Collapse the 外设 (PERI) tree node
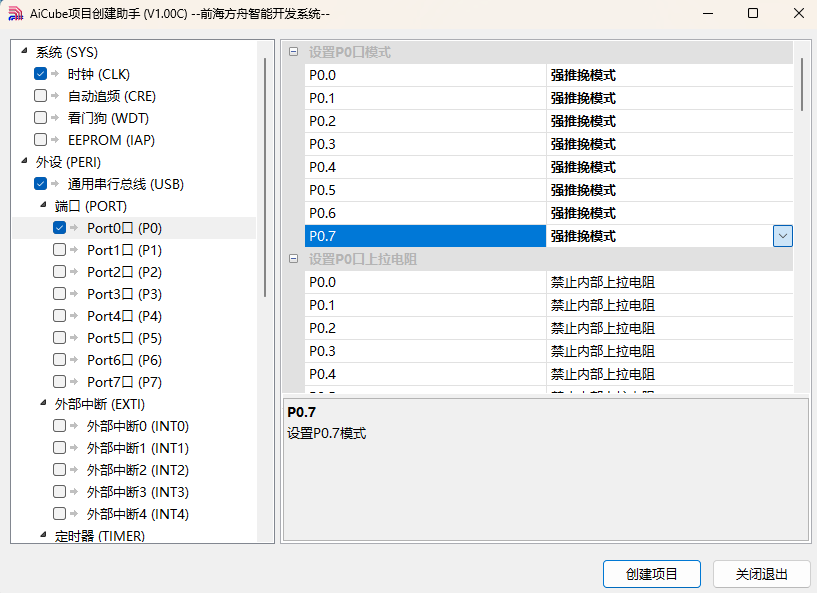This screenshot has height=593, width=817. pos(24,162)
